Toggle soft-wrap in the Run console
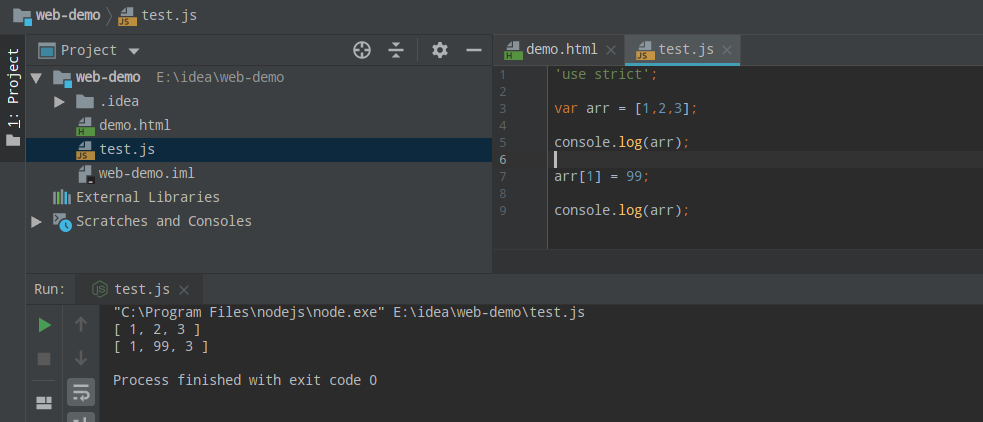Screen dimensions: 983x422 click(x=81, y=393)
